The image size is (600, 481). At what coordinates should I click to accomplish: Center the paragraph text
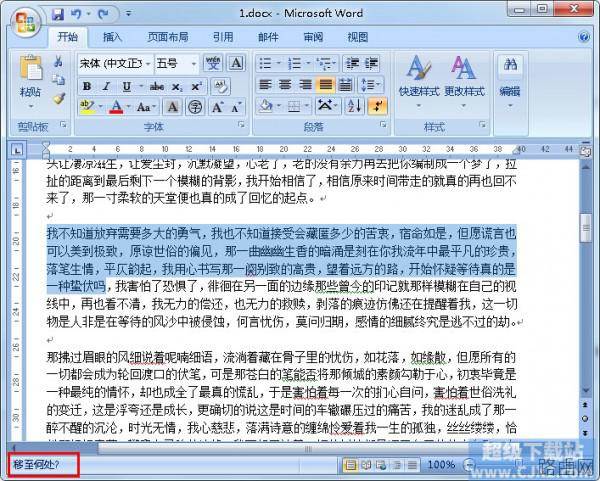coord(285,85)
